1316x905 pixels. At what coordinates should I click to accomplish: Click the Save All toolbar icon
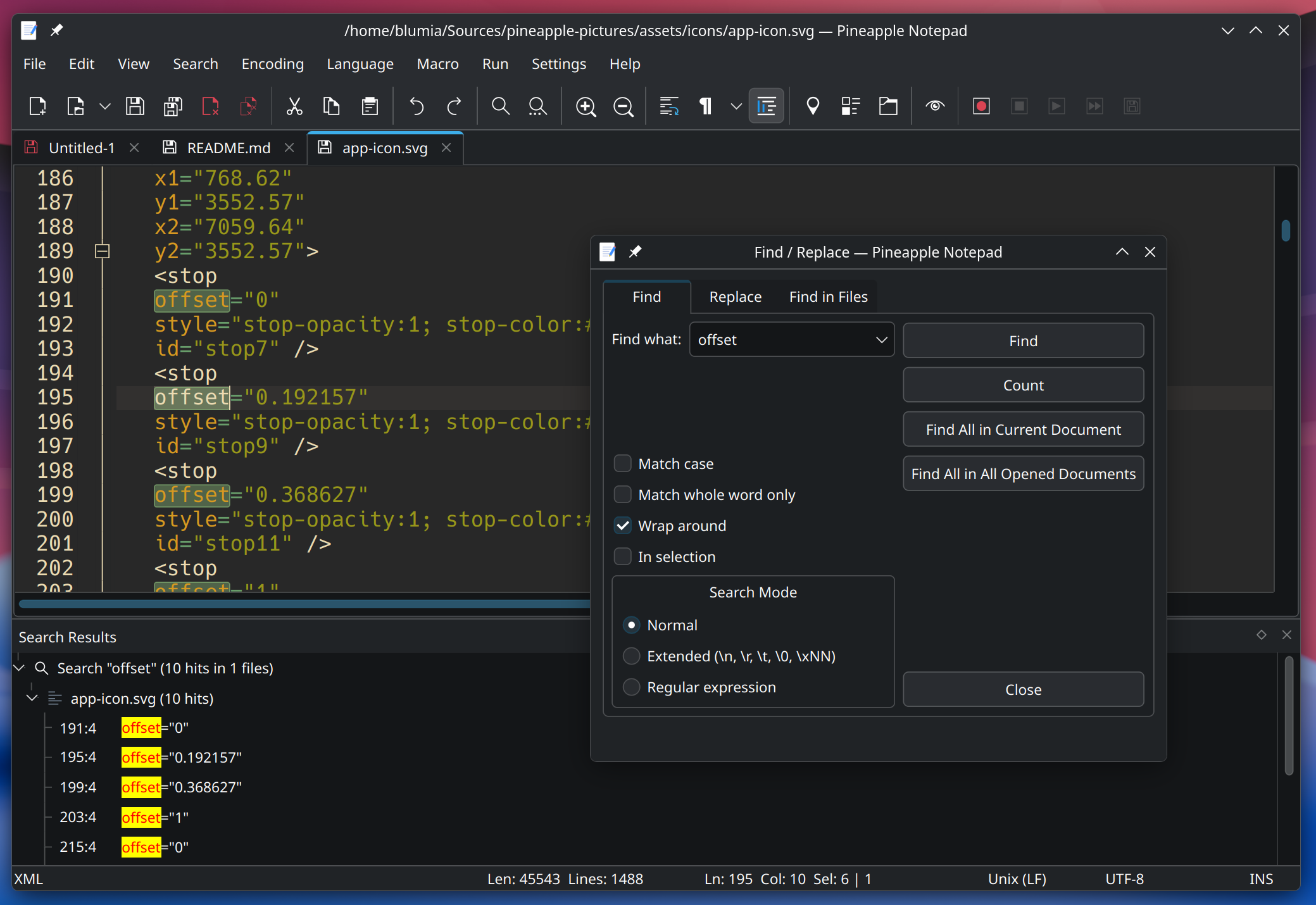(173, 106)
